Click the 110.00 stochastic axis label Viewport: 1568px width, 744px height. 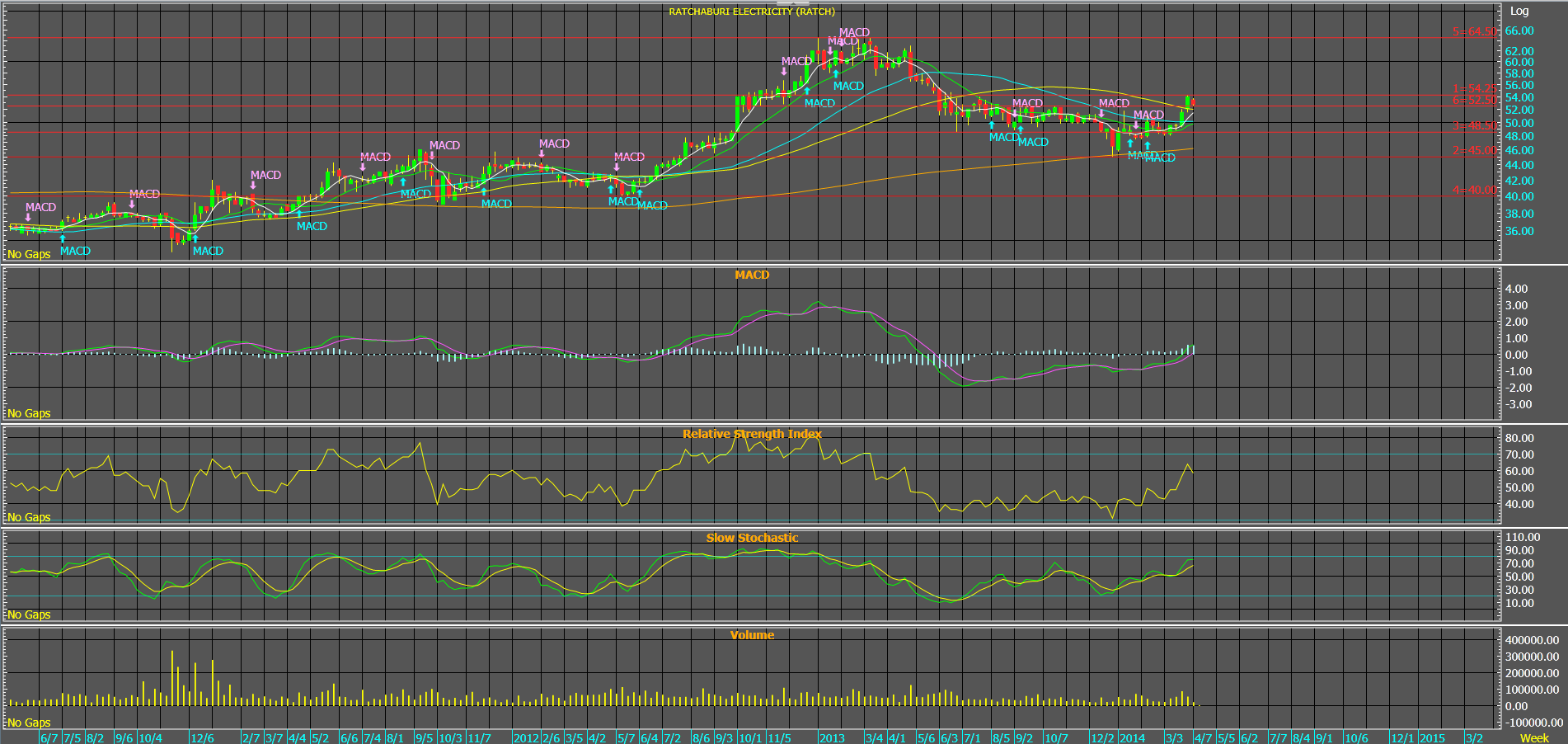[x=1523, y=537]
